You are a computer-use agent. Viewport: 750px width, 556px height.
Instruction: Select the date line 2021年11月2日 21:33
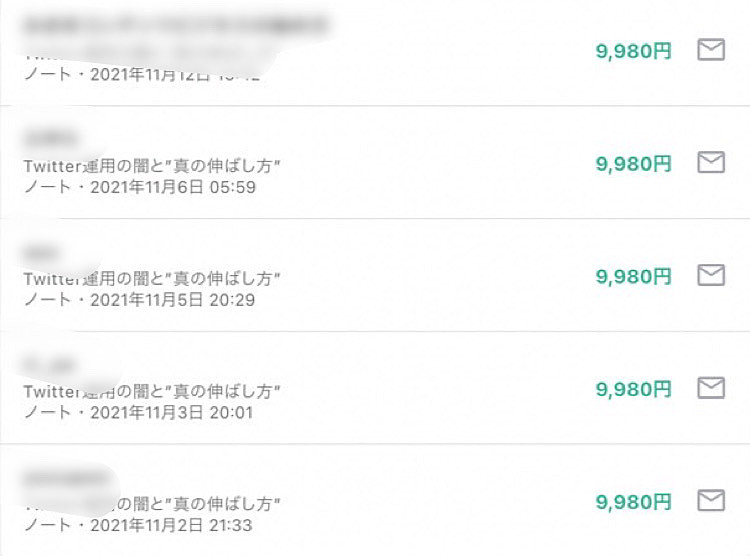171,525
